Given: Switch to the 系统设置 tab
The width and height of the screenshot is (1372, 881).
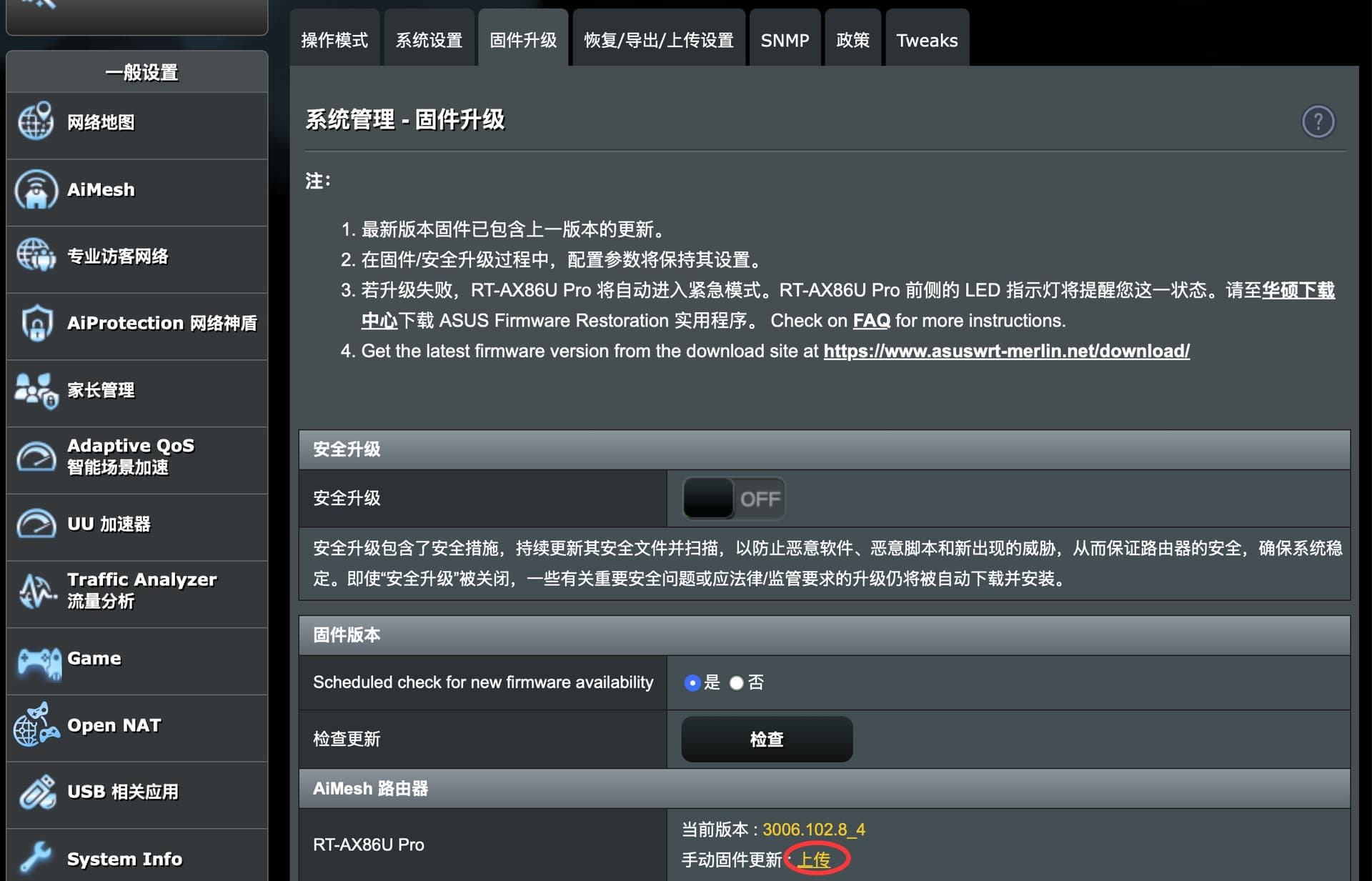Looking at the screenshot, I should point(429,39).
